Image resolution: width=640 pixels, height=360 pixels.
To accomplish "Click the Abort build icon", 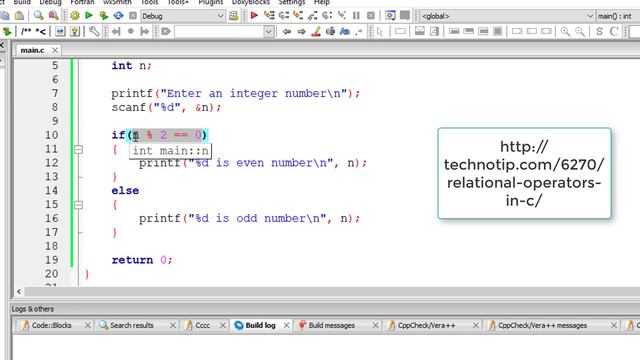I will click(133, 16).
